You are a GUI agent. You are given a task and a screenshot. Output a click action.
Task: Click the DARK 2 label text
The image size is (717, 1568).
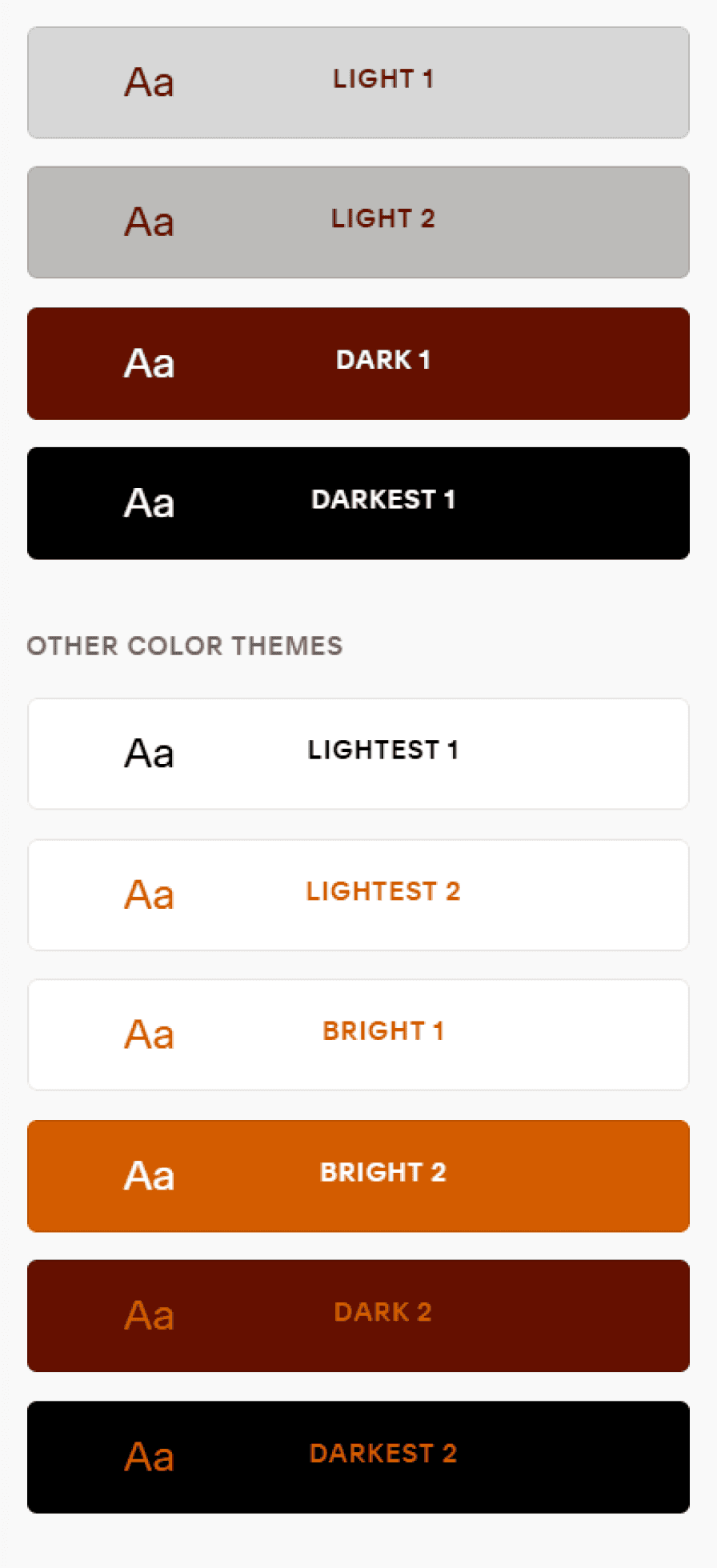(383, 1312)
